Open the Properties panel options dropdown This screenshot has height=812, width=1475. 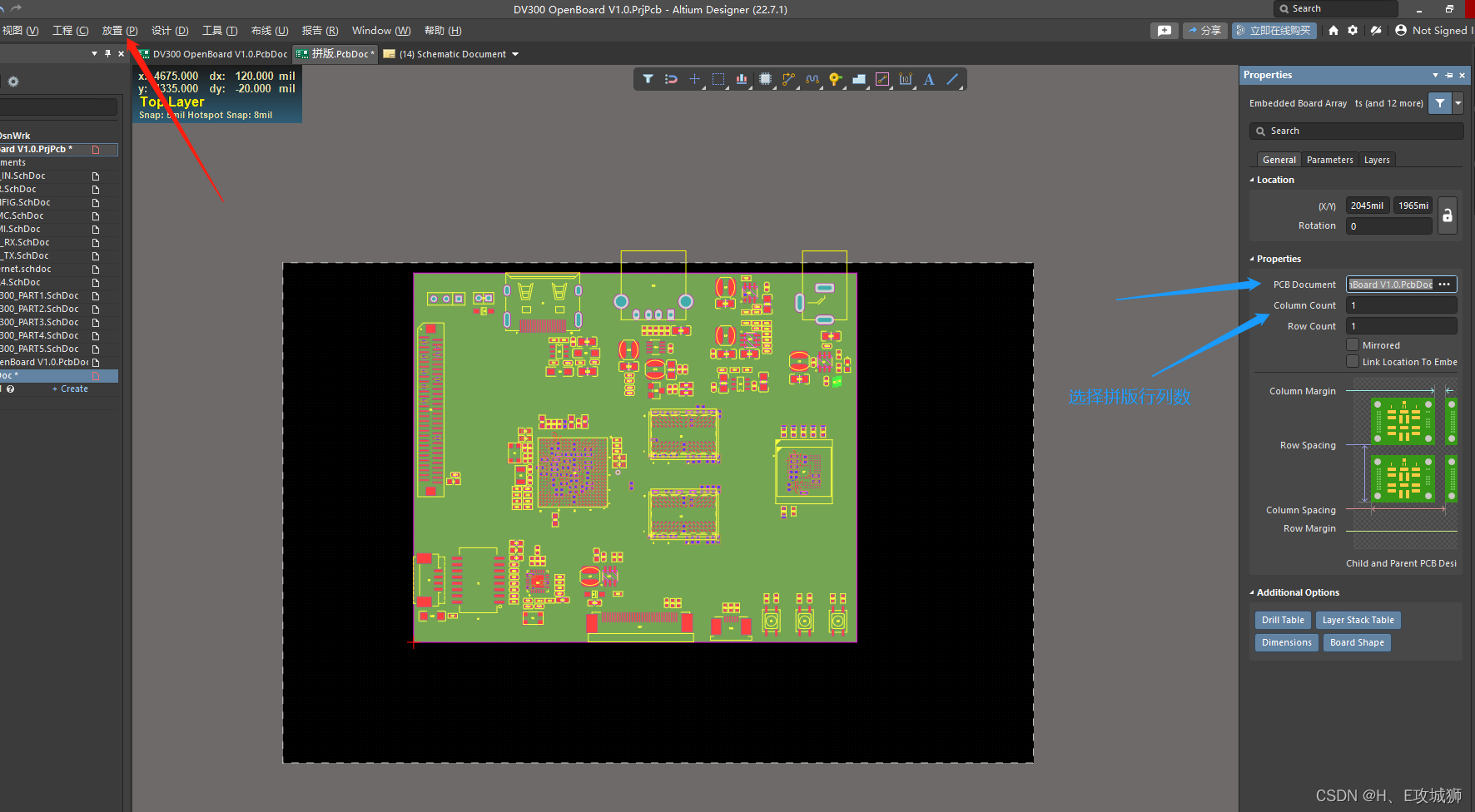coord(1435,75)
